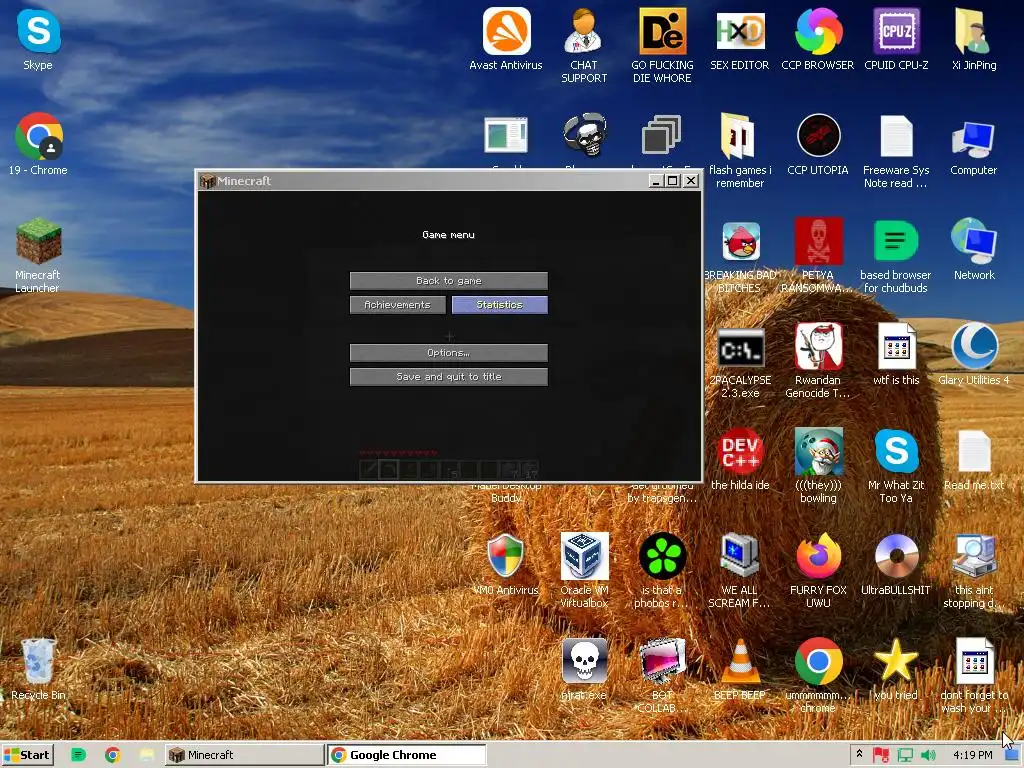Screen dimensions: 1024x768
Task: Select the Glary Utilities 4 icon
Action: [974, 354]
